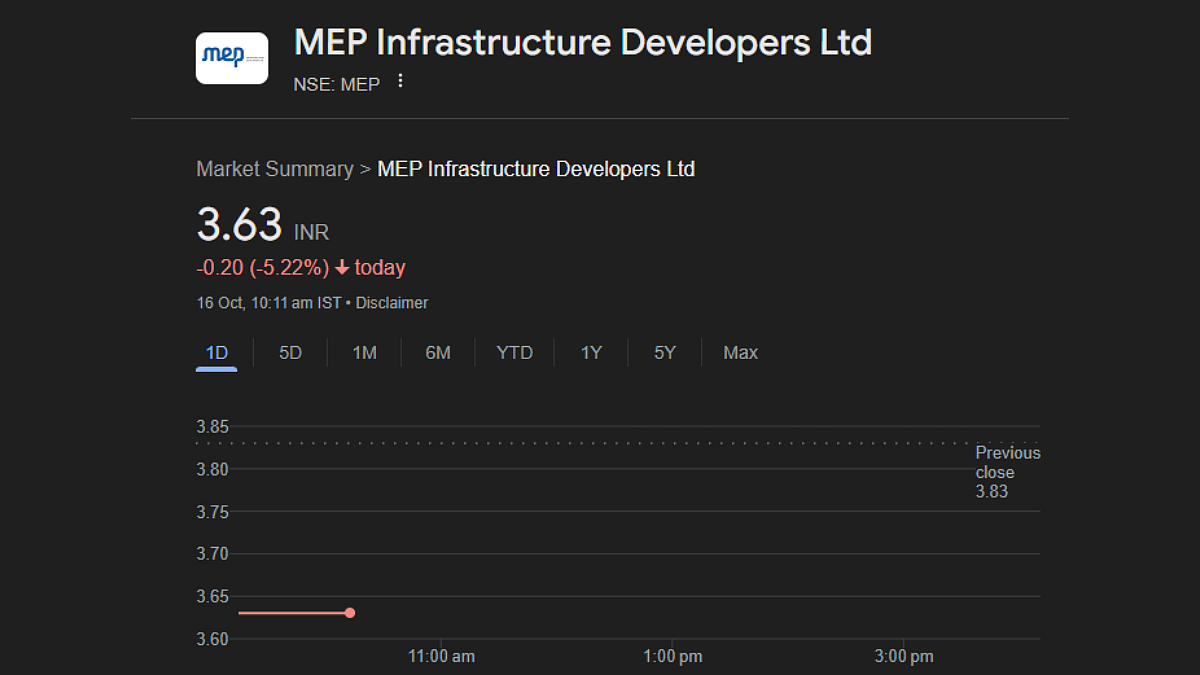Click the red price line on chart
Screen dimensions: 1200x675
pyautogui.click(x=290, y=613)
